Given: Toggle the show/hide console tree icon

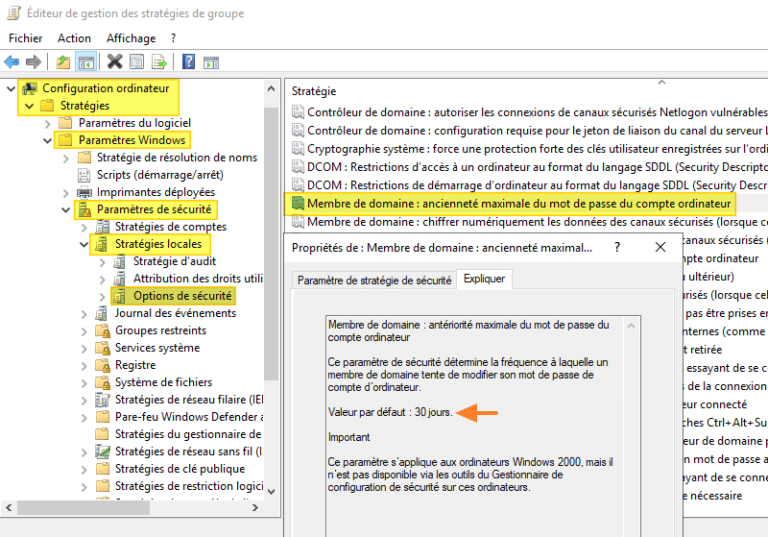Looking at the screenshot, I should 86,62.
